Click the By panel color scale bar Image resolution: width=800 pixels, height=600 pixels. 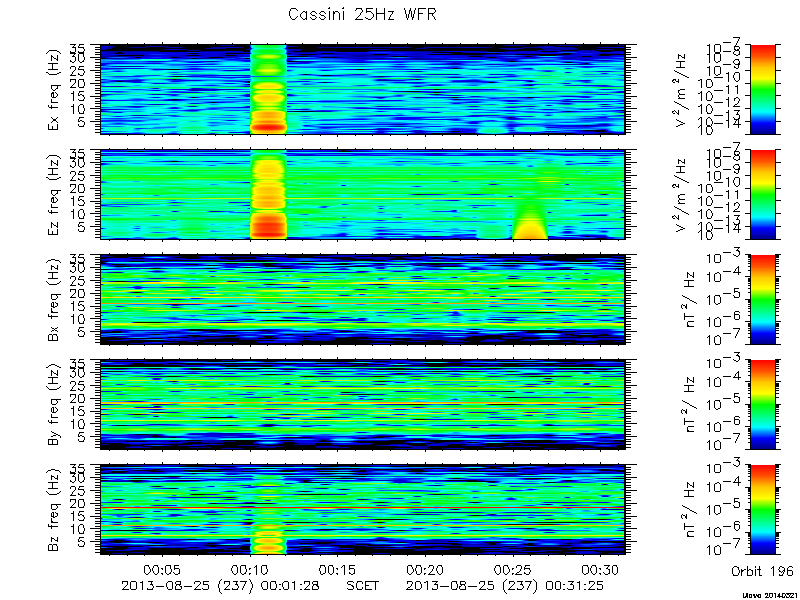(x=763, y=405)
